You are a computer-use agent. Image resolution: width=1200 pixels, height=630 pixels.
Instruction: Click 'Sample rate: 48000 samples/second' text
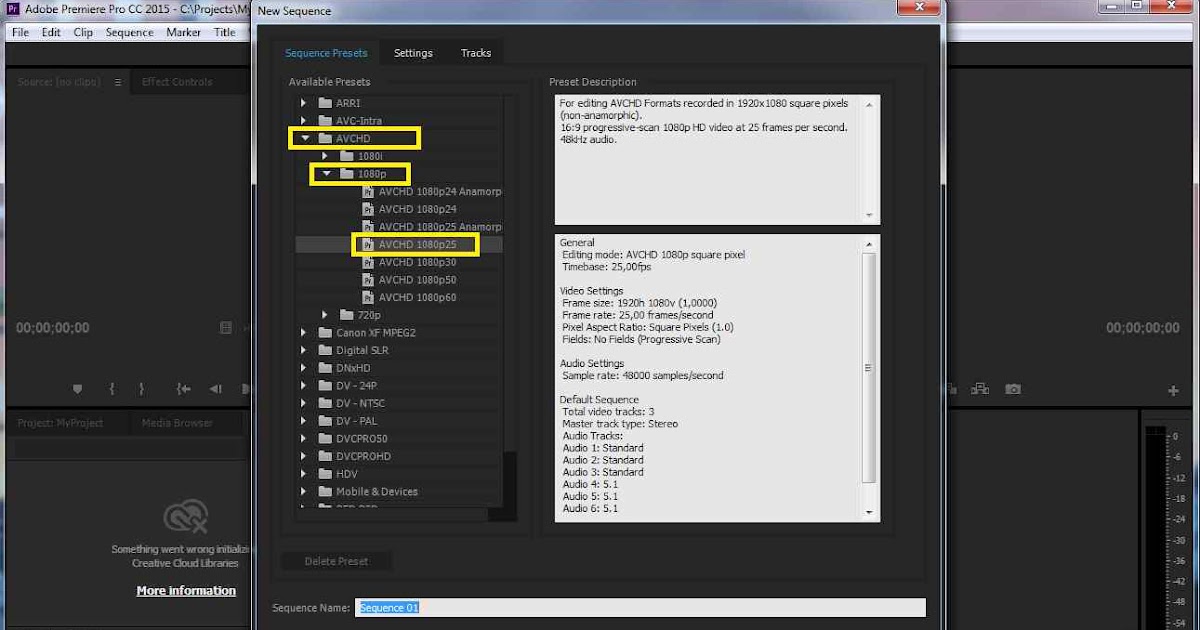(x=642, y=375)
